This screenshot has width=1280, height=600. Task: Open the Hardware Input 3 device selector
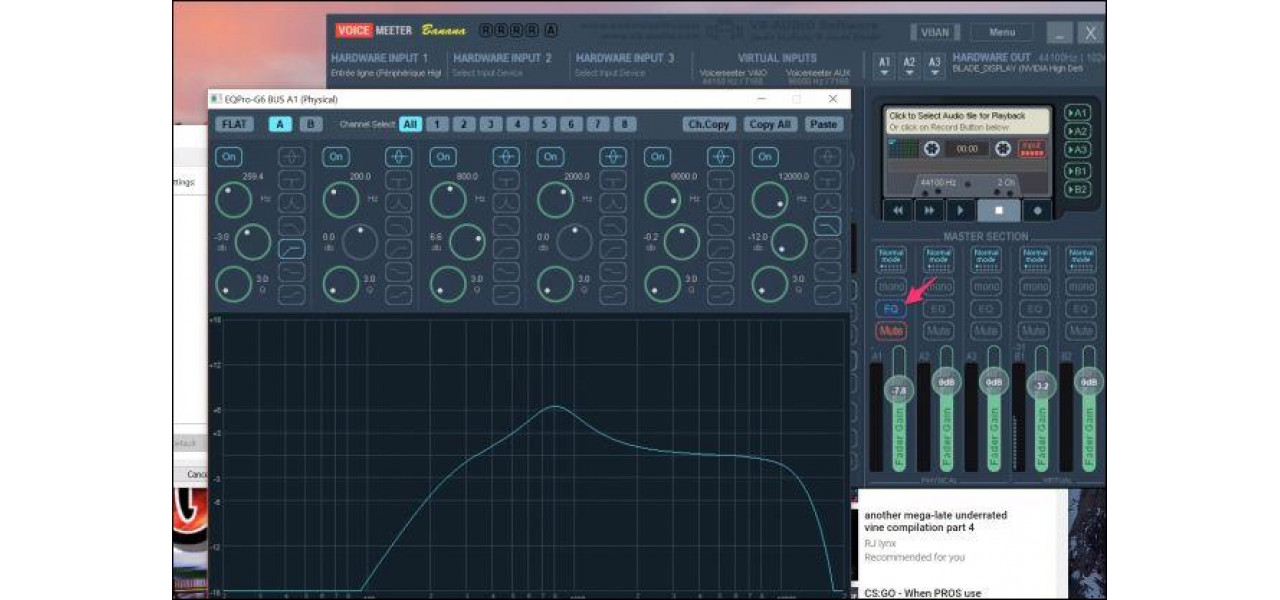point(610,73)
